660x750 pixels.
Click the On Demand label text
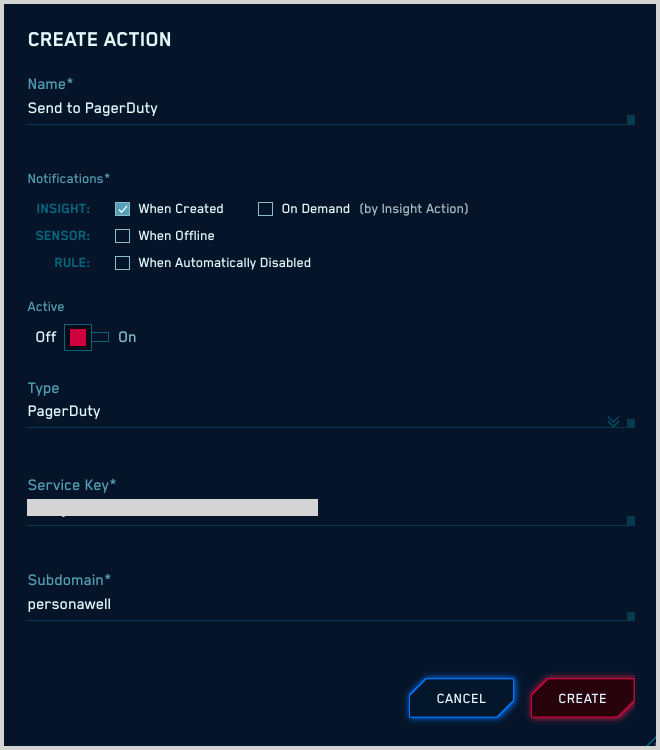pos(316,209)
